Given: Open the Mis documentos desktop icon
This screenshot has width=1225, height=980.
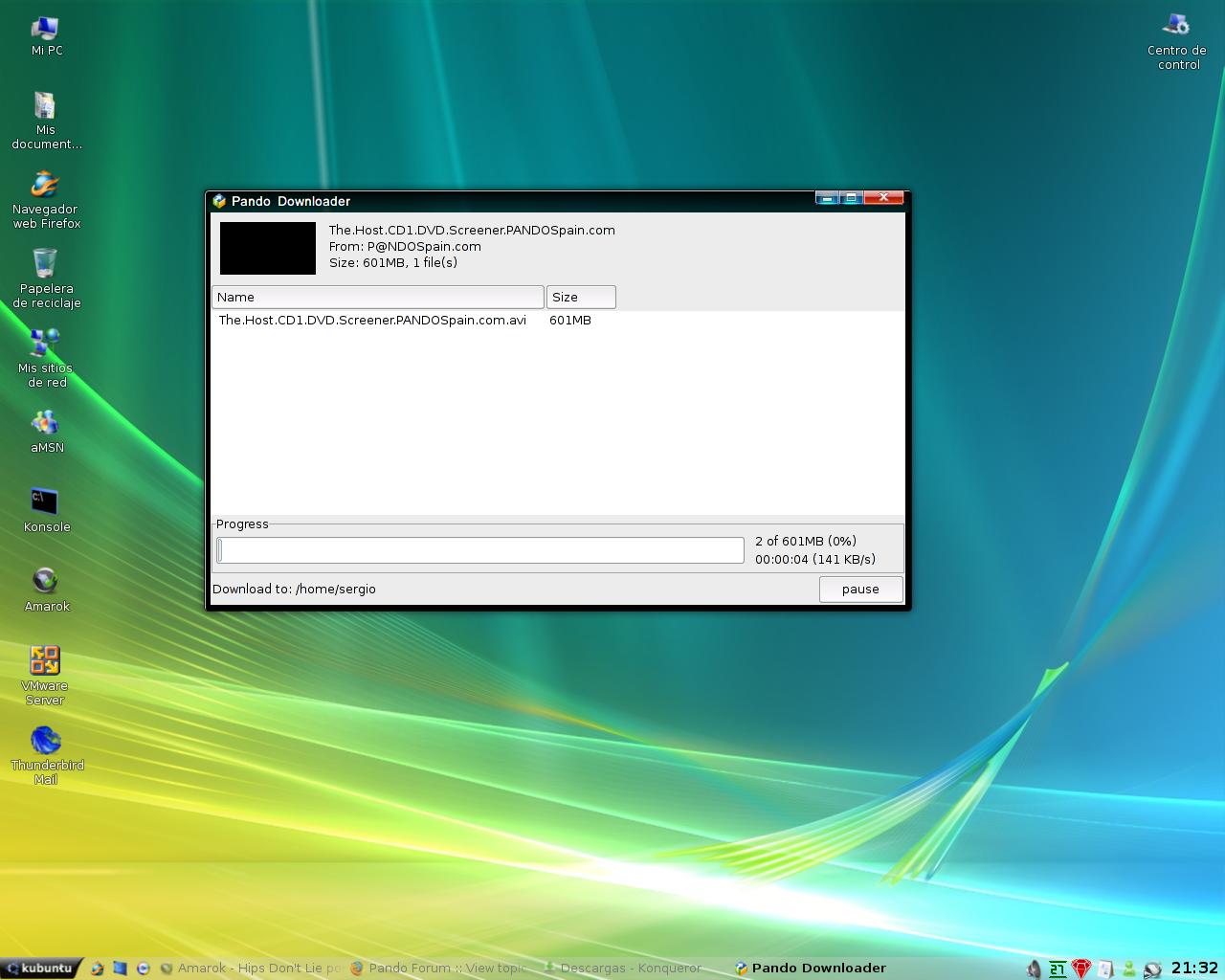Looking at the screenshot, I should point(46,120).
